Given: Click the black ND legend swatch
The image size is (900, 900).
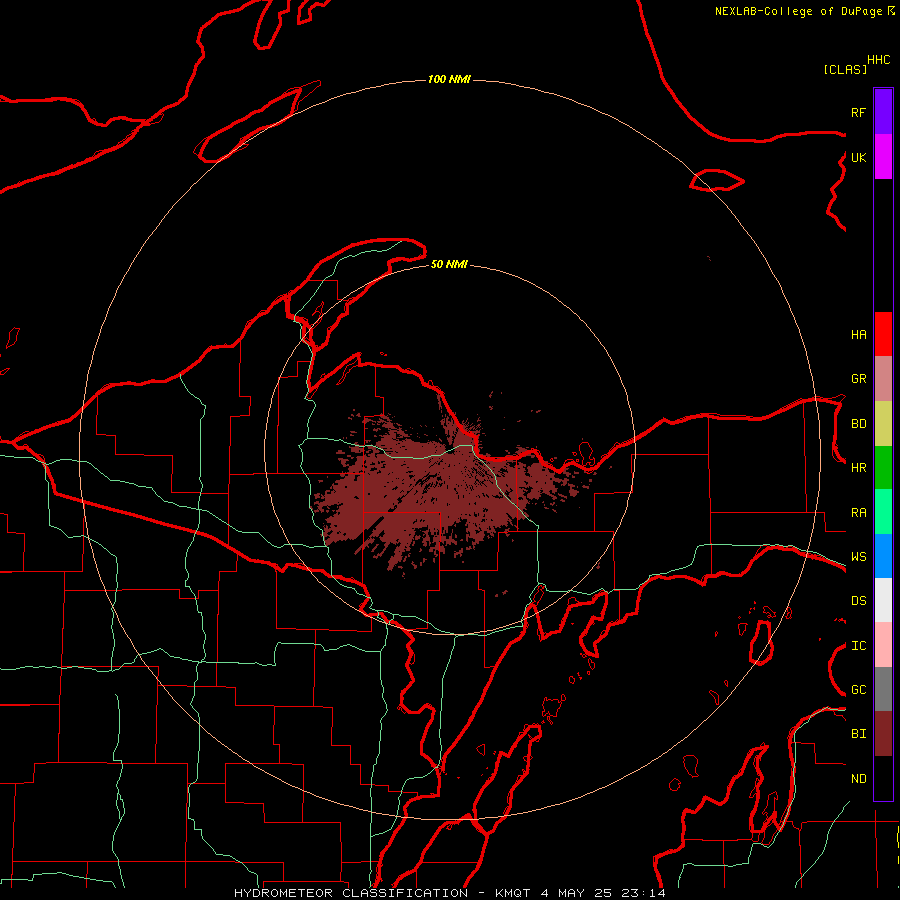Looking at the screenshot, I should (x=883, y=778).
